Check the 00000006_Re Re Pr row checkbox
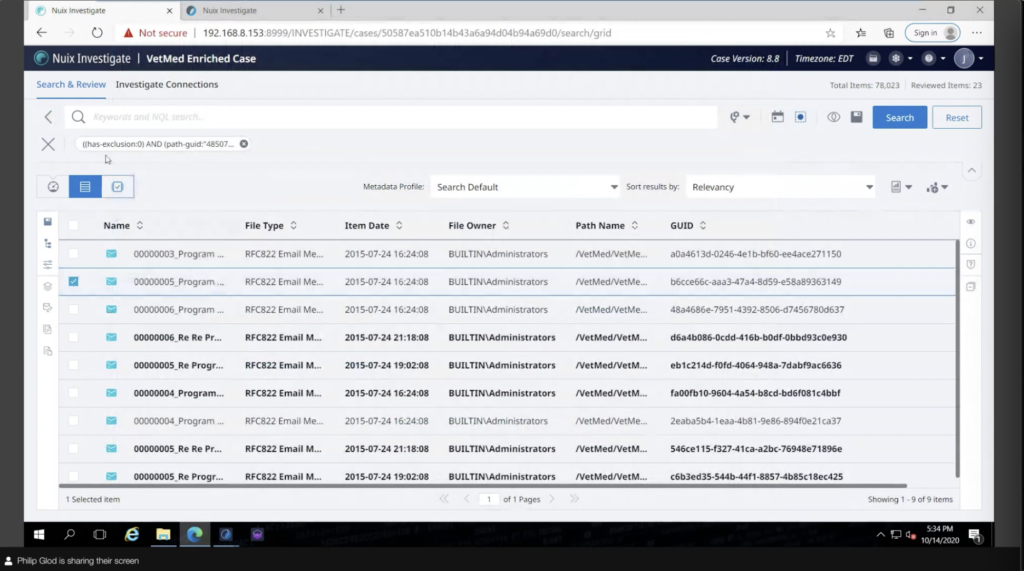 click(73, 337)
